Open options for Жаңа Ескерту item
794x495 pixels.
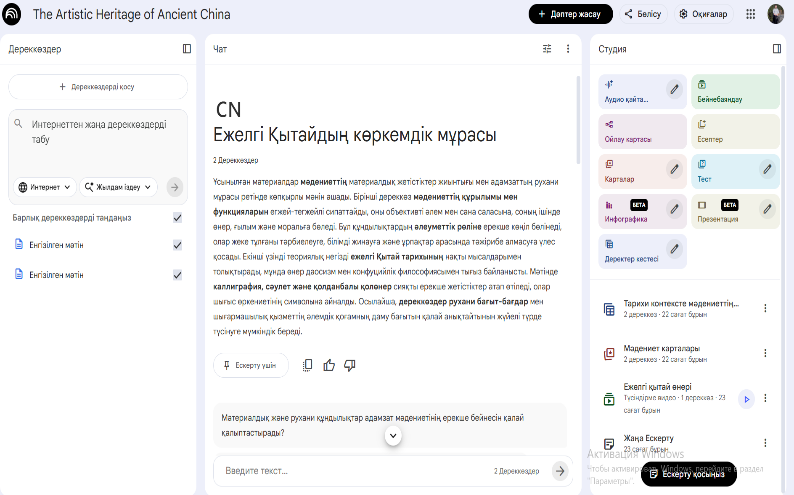[765, 443]
